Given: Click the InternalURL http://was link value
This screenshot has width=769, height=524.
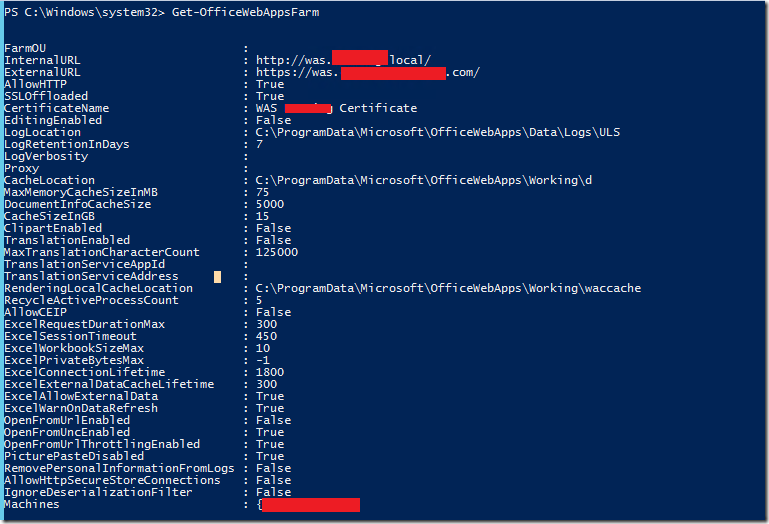Looking at the screenshot, I should coord(343,60).
